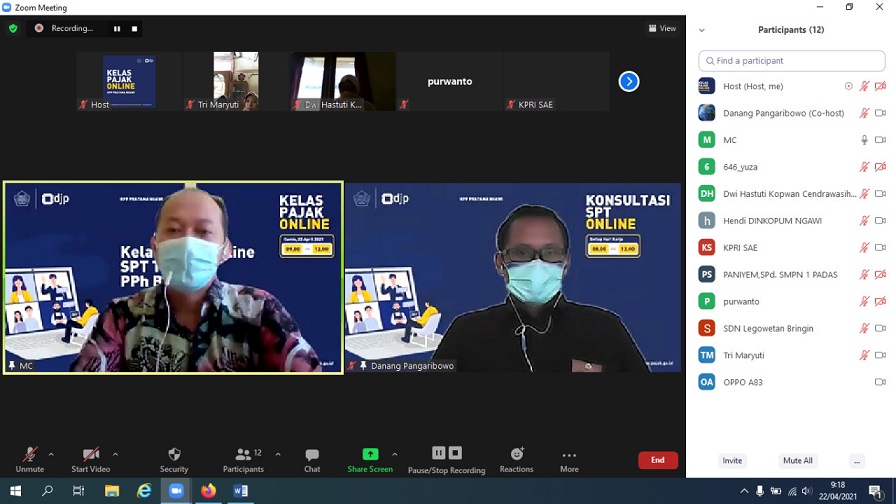The image size is (896, 504).
Task: Expand audio options arrow next to Unmute
Action: 51,454
